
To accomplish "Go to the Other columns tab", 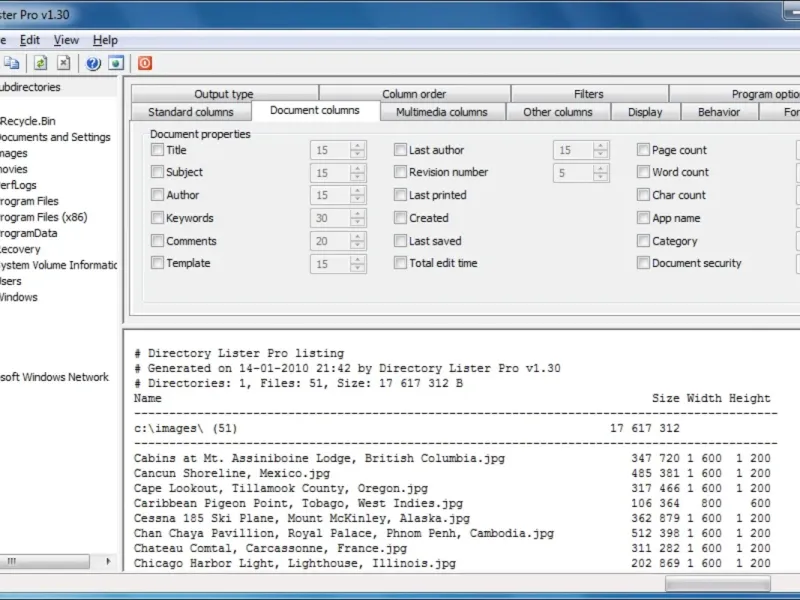I will coord(558,112).
